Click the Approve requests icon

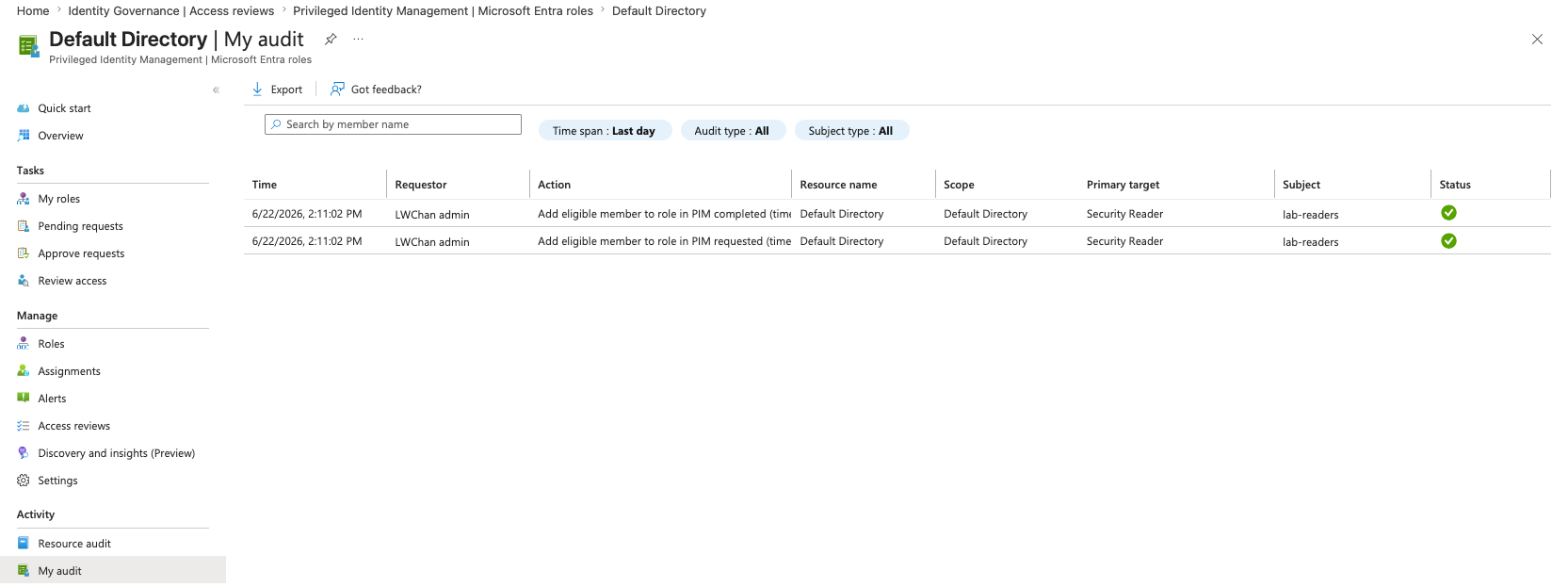[x=24, y=253]
